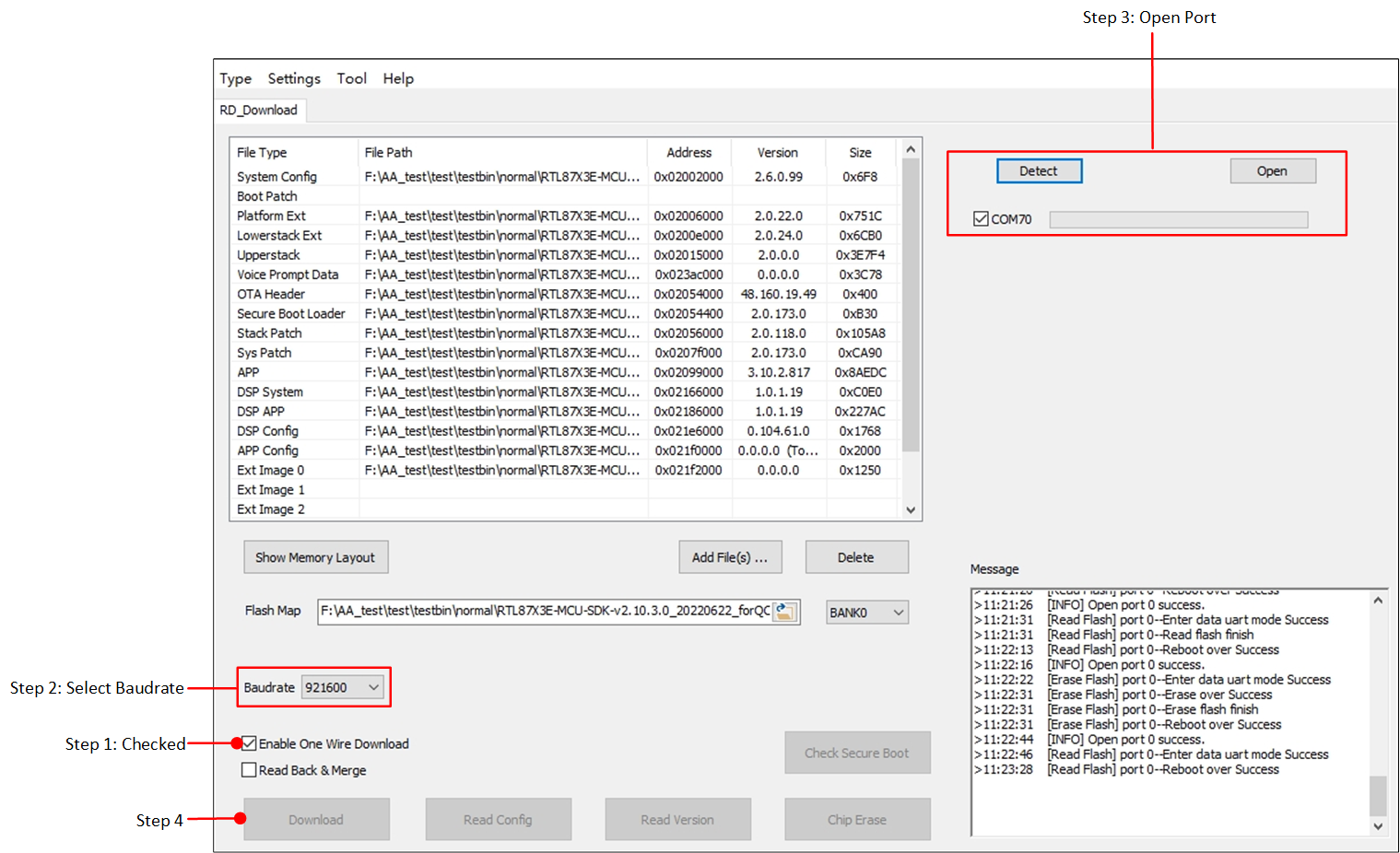Click version cell 48.160.19.49
Screen dimensions: 1400x853
(x=779, y=294)
